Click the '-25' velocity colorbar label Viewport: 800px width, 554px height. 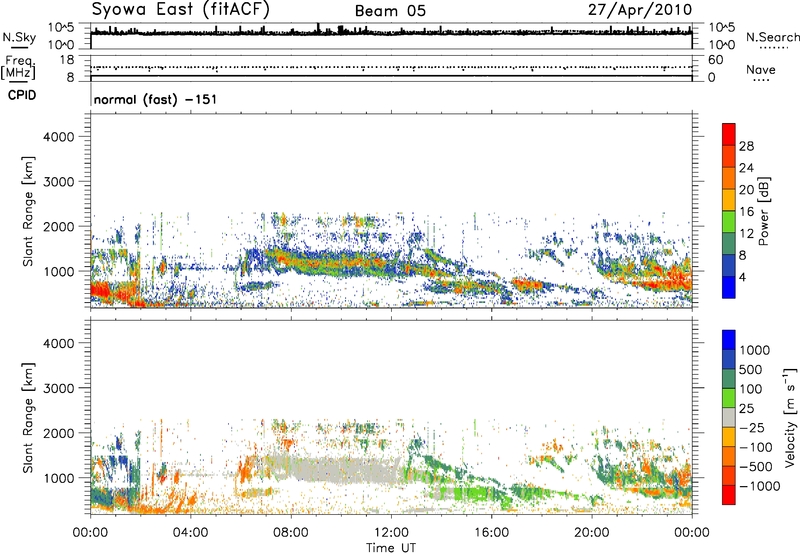[x=752, y=428]
